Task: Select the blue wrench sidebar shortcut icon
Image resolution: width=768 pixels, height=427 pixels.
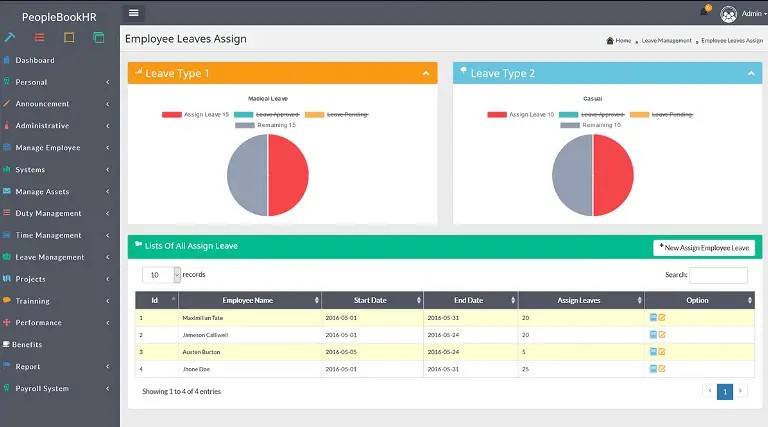Action: 10,37
